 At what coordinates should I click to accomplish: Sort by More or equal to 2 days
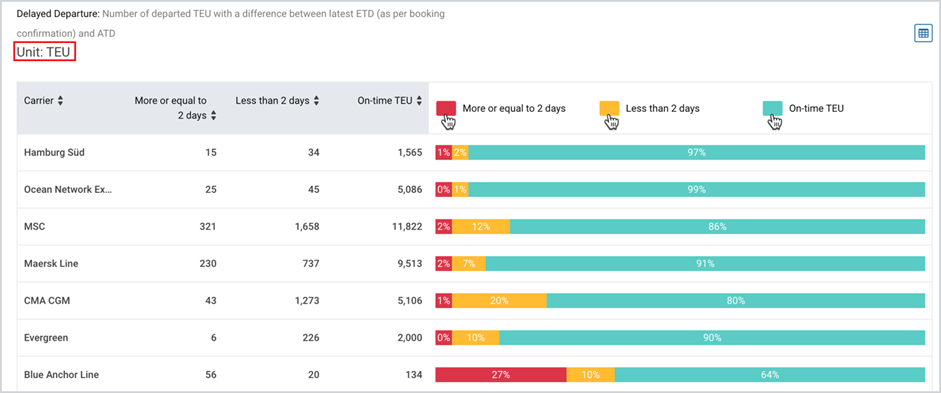[x=213, y=116]
